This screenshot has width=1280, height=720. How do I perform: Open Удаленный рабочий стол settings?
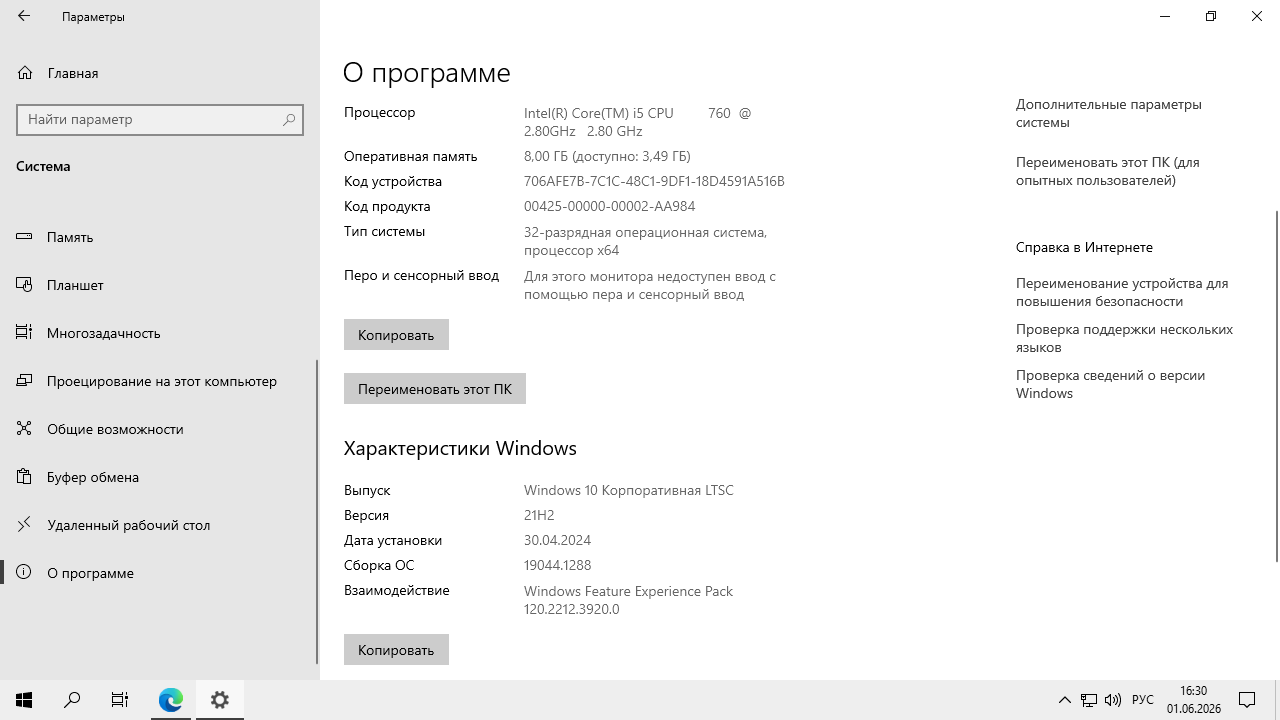(160, 525)
